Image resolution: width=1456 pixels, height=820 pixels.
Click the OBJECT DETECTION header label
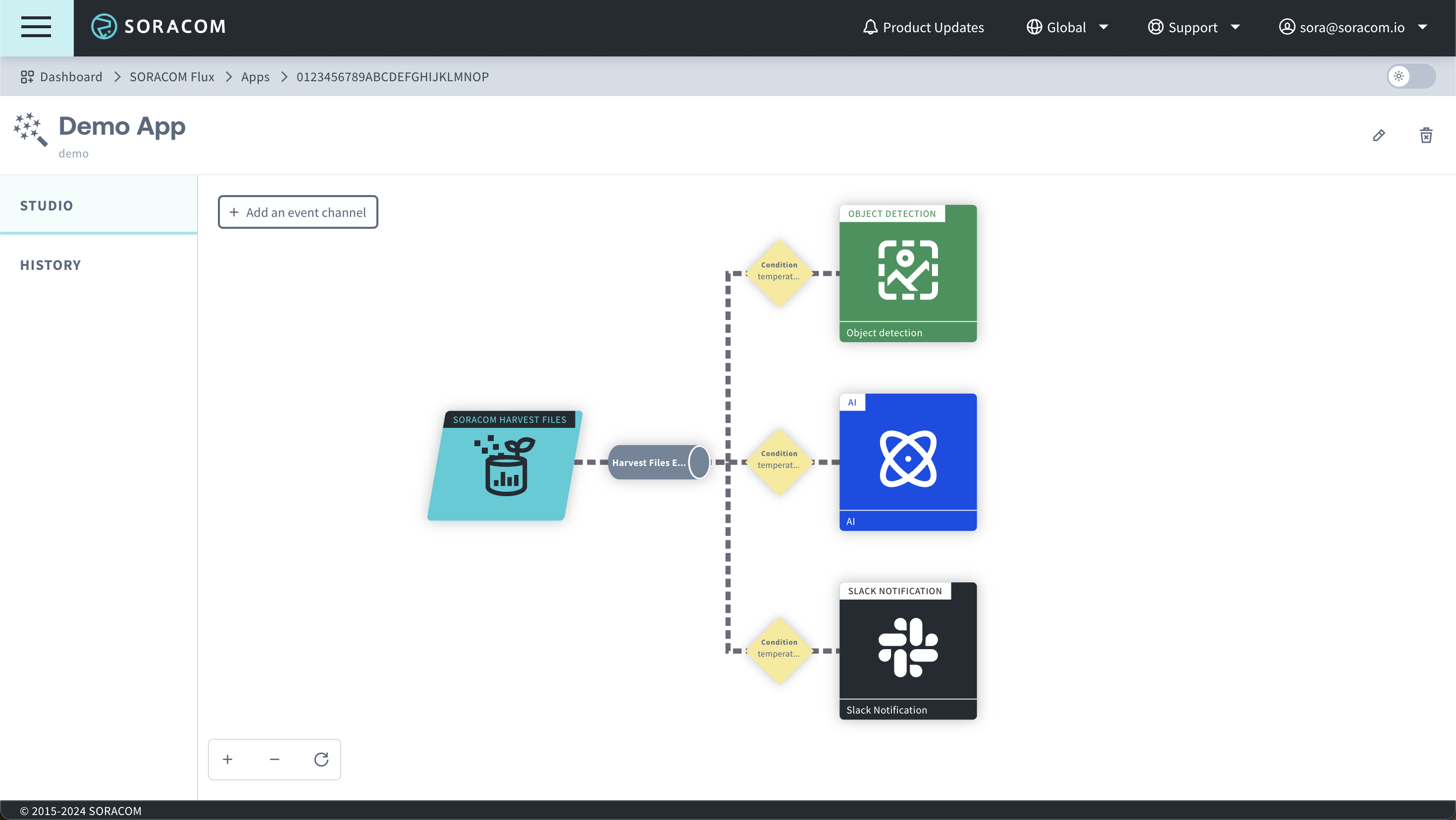[x=892, y=213]
